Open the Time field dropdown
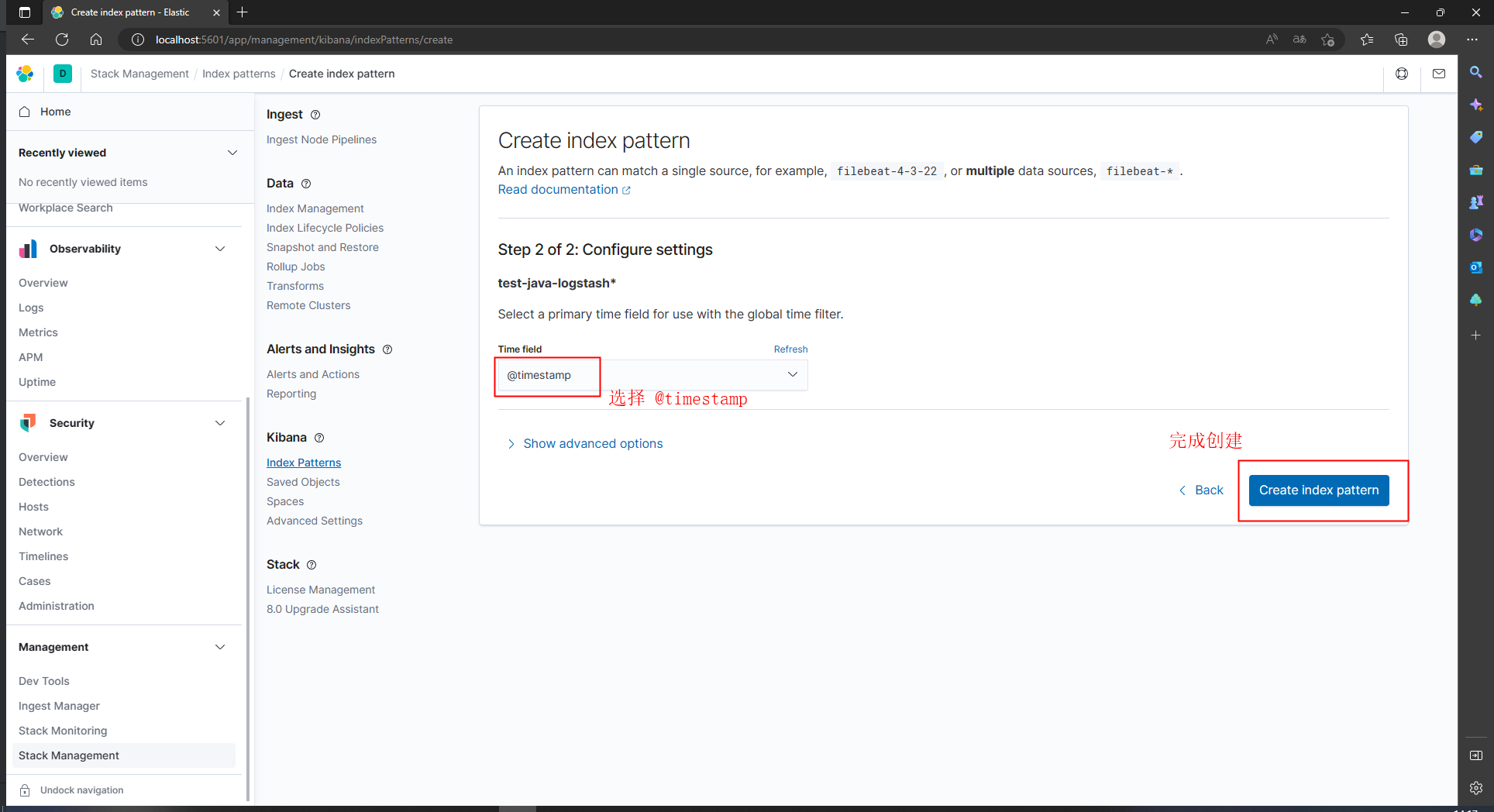This screenshot has width=1494, height=812. 652,375
